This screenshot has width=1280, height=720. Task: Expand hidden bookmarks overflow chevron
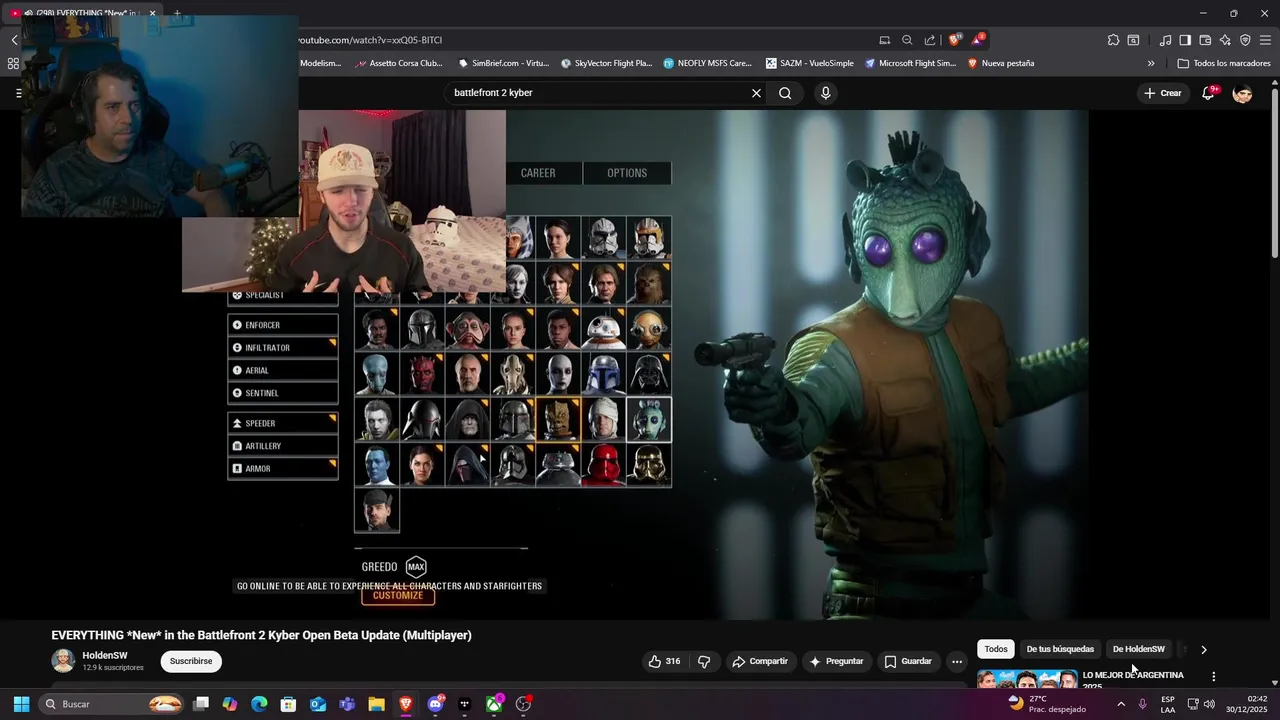point(1151,63)
